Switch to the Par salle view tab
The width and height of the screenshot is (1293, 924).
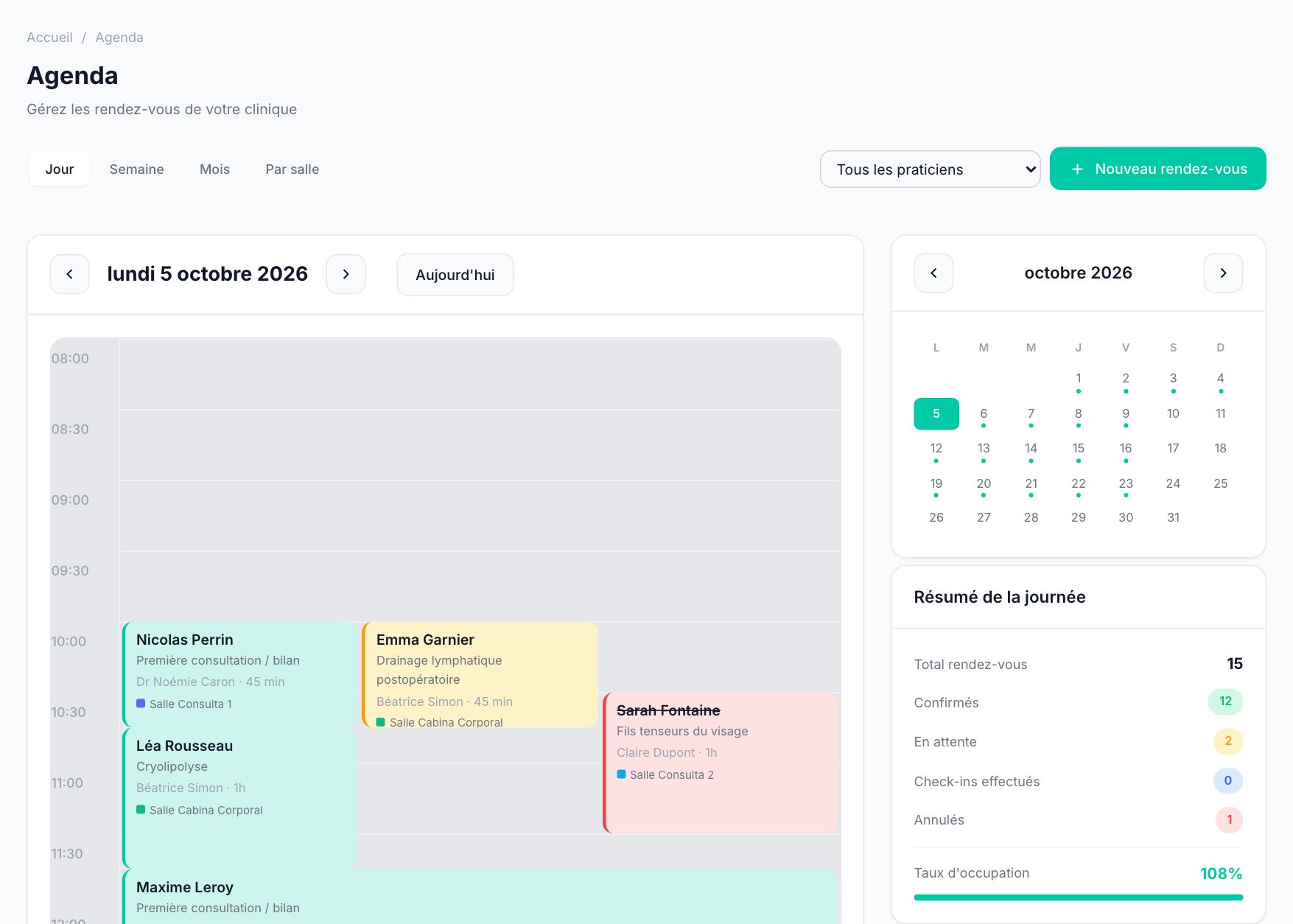click(x=292, y=169)
